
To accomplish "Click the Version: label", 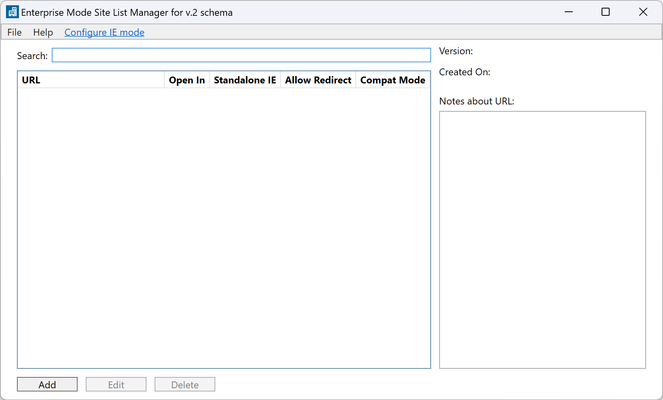I will pyautogui.click(x=456, y=51).
